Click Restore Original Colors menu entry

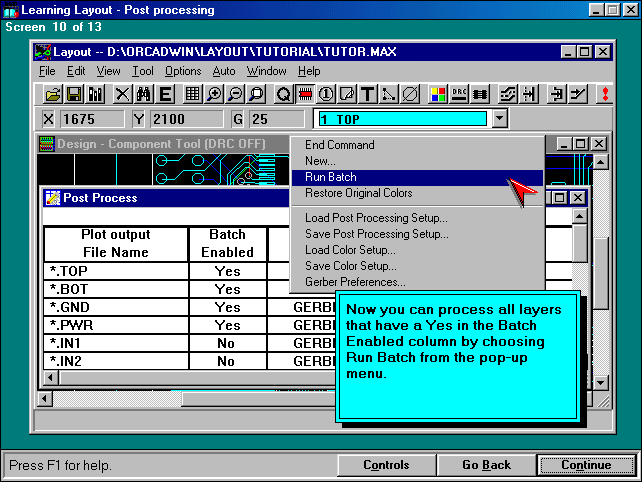(x=358, y=193)
